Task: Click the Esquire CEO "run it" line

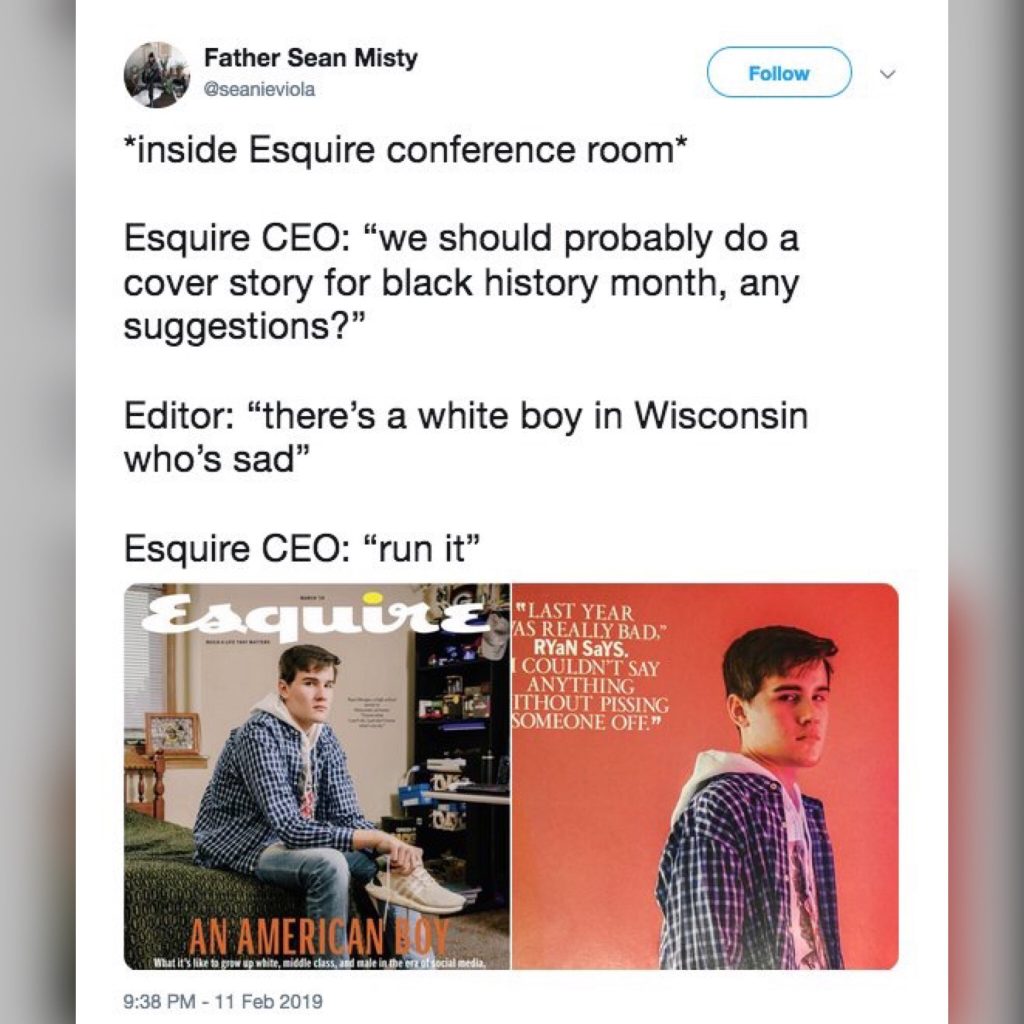Action: coord(304,548)
